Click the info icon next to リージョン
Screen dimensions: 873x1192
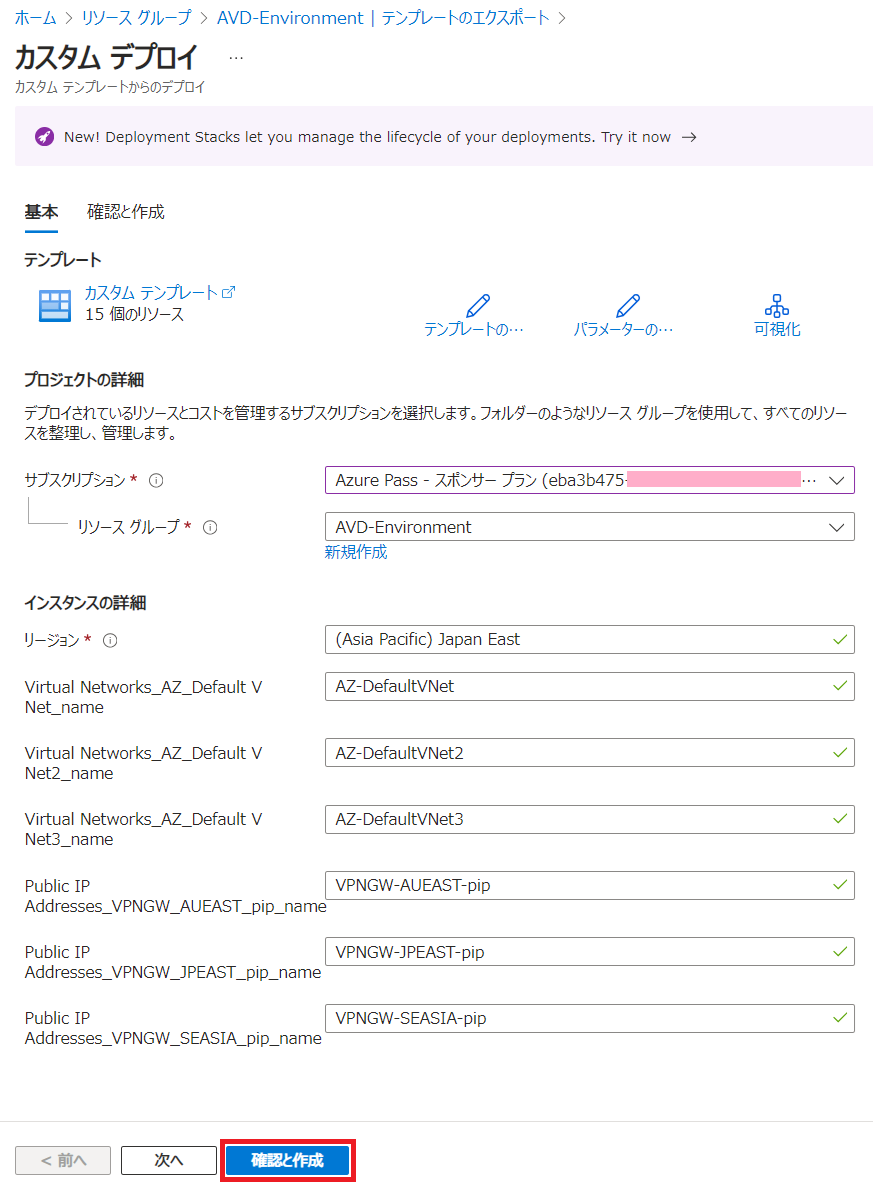click(110, 641)
